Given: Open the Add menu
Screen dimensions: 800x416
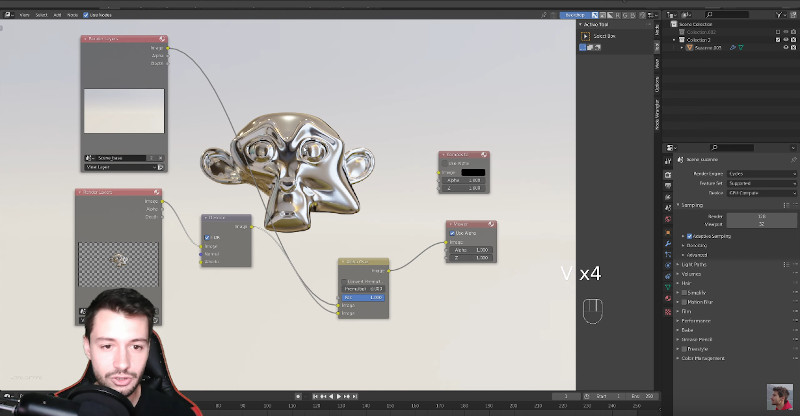Looking at the screenshot, I should tap(57, 15).
